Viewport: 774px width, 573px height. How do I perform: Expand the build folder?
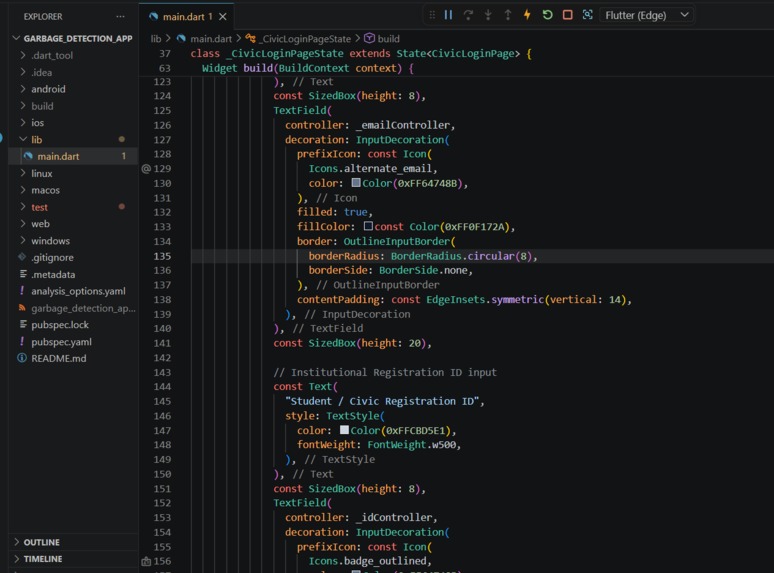(73, 106)
